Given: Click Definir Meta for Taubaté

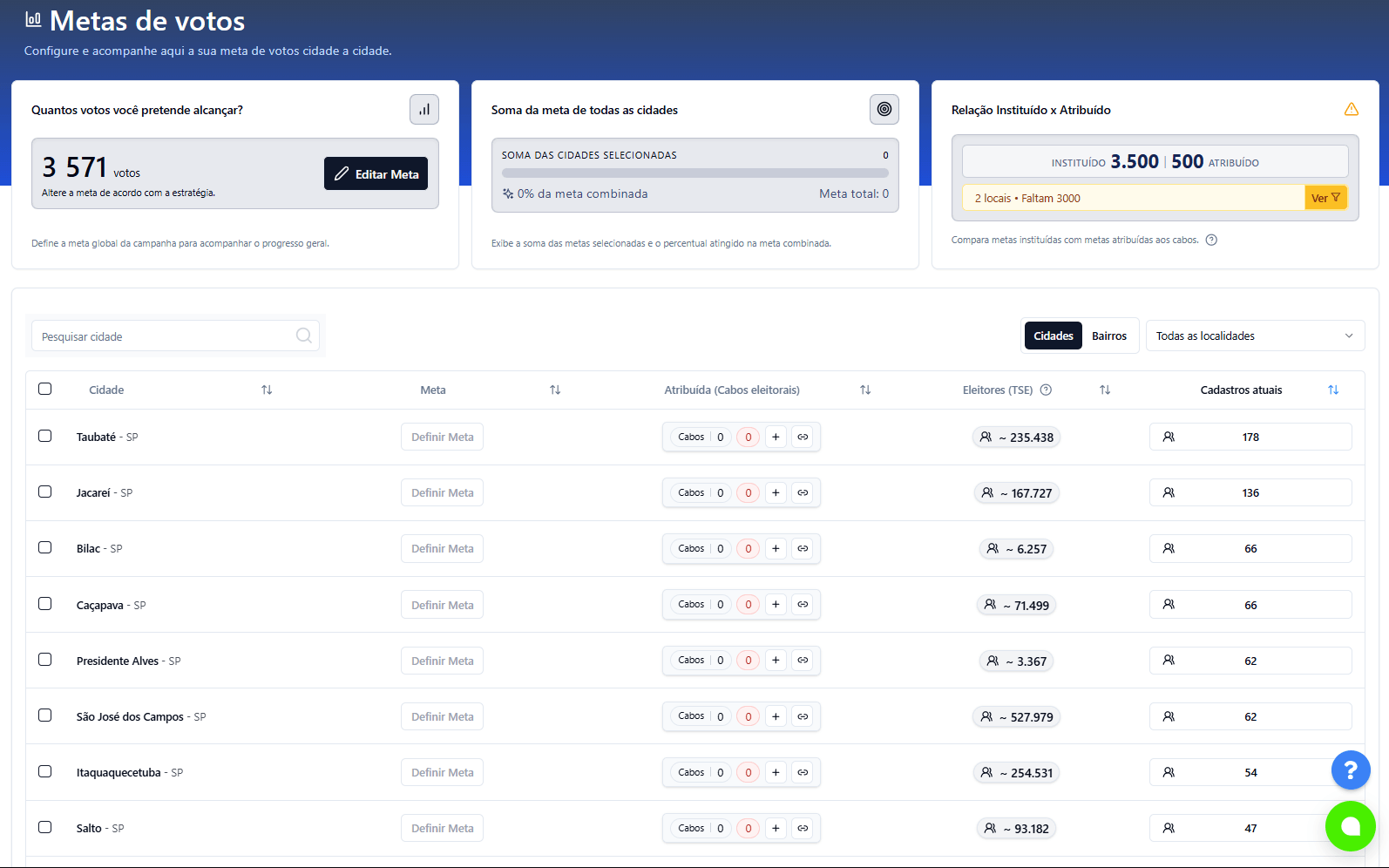Looking at the screenshot, I should (x=442, y=437).
